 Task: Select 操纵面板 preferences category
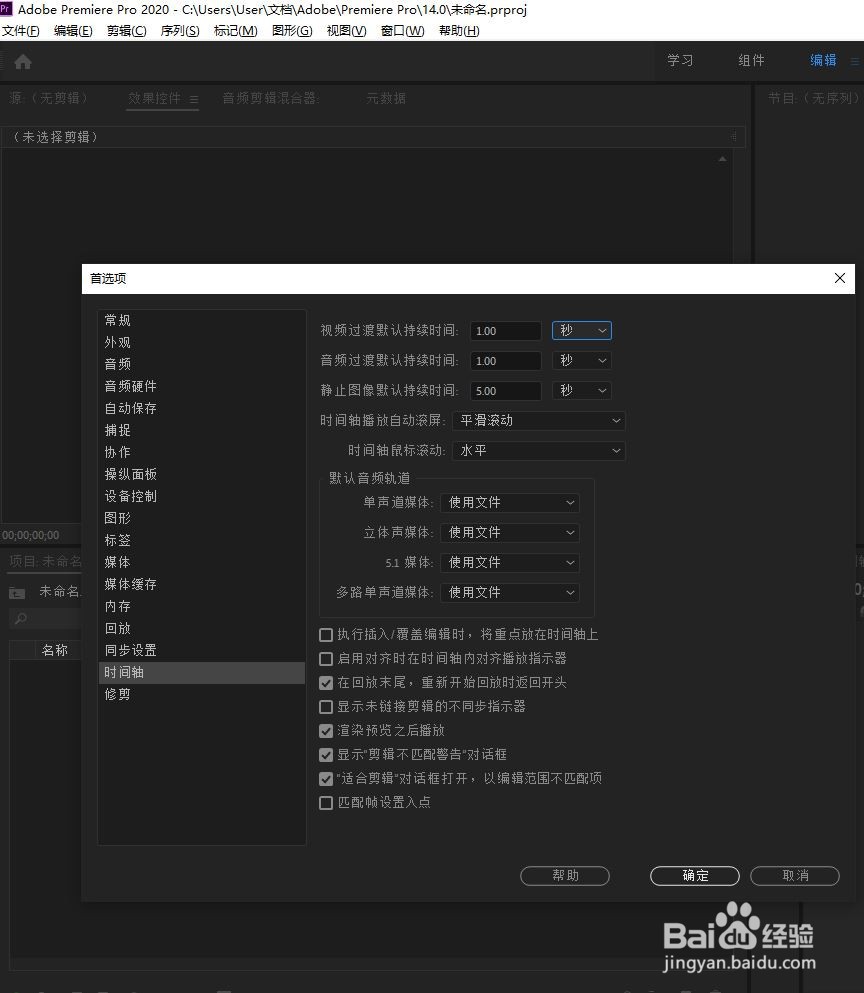click(x=201, y=474)
